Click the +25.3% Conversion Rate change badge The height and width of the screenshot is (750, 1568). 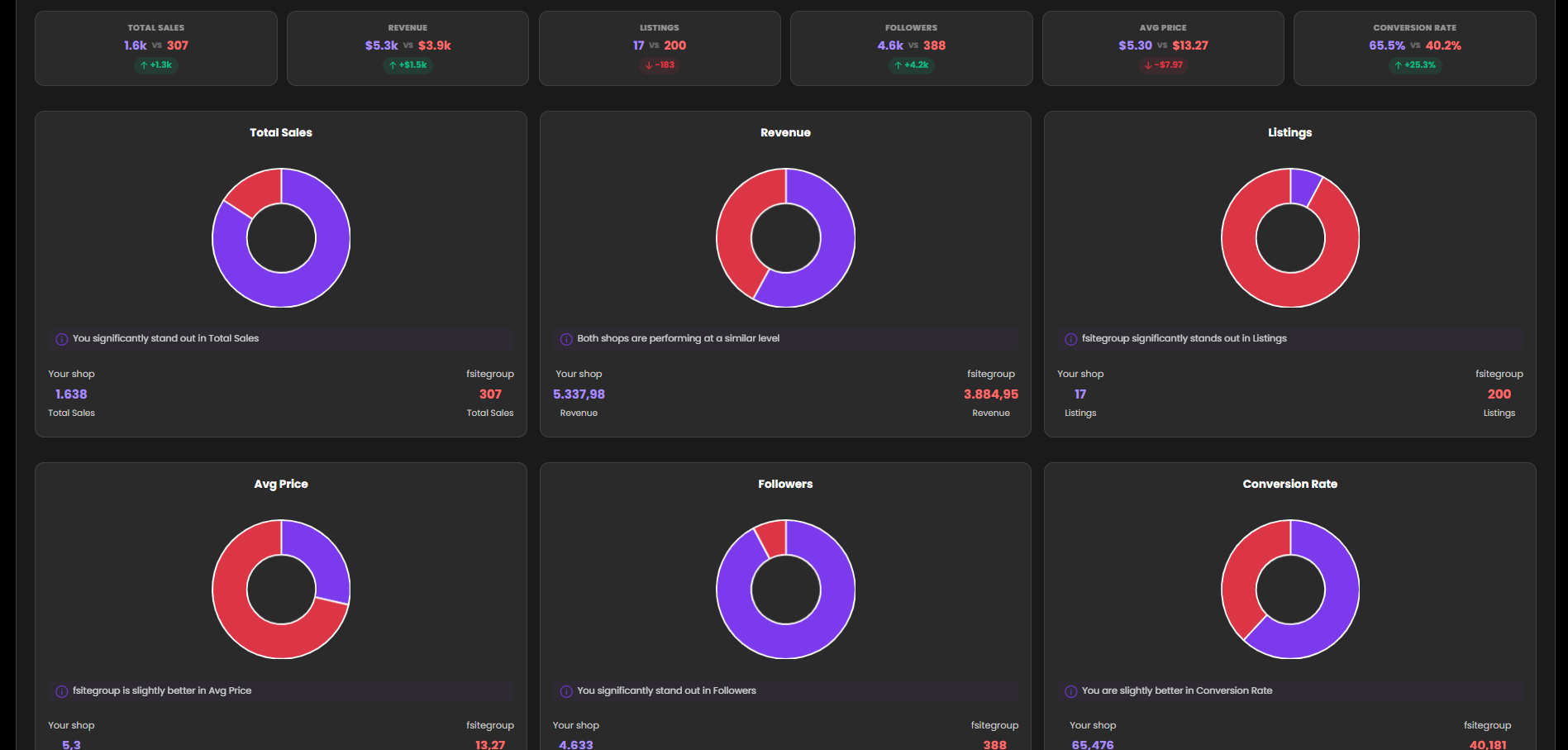pyautogui.click(x=1415, y=65)
